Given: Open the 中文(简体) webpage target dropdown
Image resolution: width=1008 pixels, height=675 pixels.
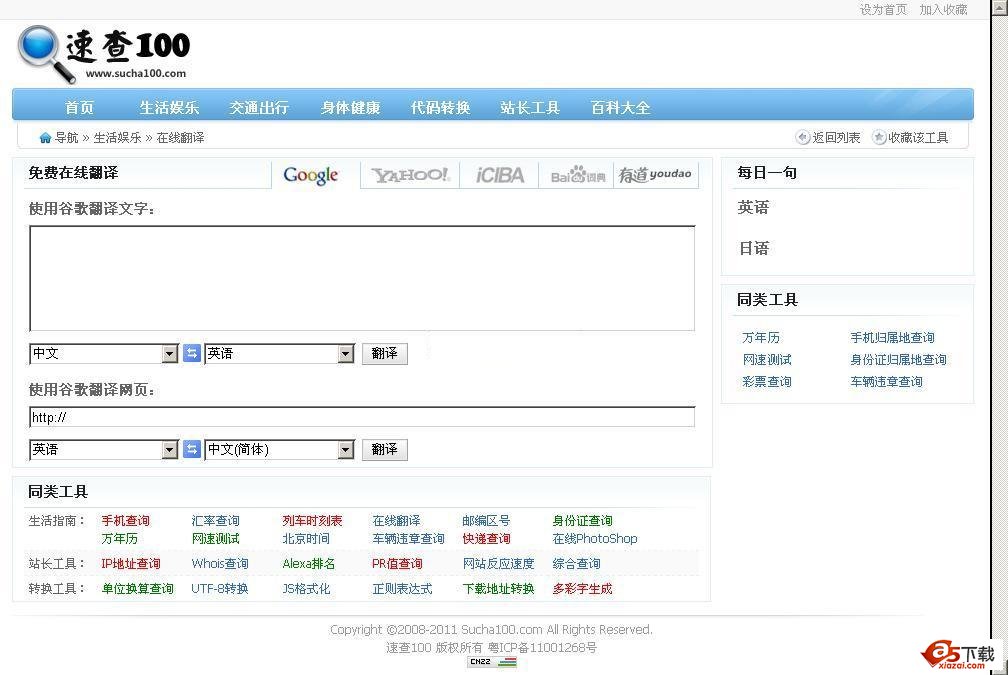Looking at the screenshot, I should [345, 450].
